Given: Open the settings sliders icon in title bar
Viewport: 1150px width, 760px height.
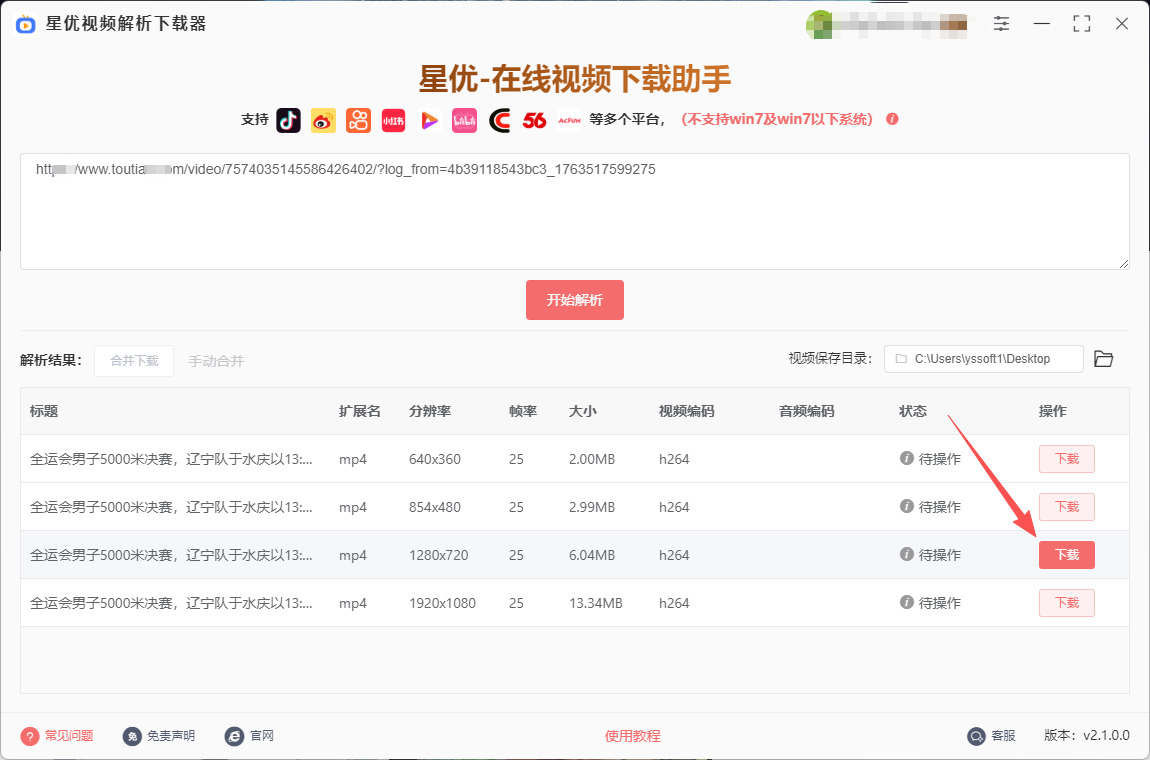Looking at the screenshot, I should [x=1001, y=24].
